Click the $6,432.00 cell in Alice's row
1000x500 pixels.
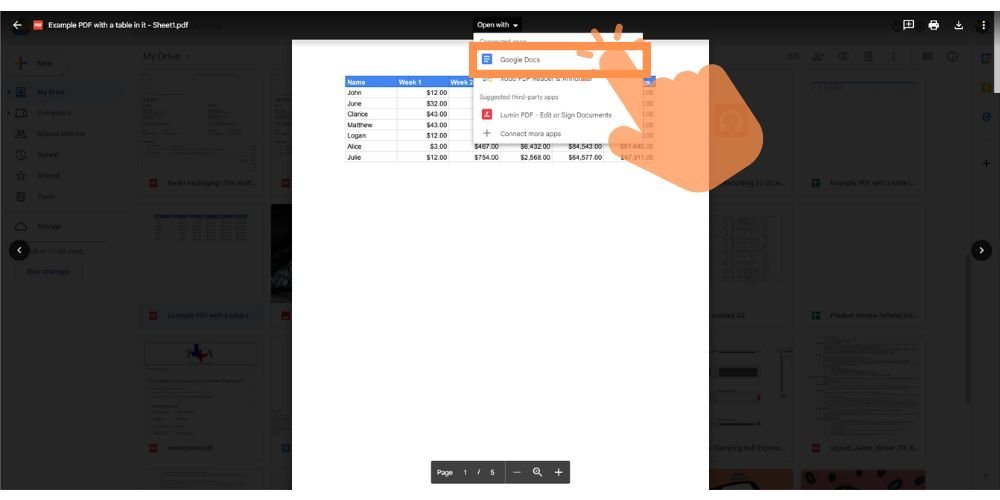tap(527, 147)
